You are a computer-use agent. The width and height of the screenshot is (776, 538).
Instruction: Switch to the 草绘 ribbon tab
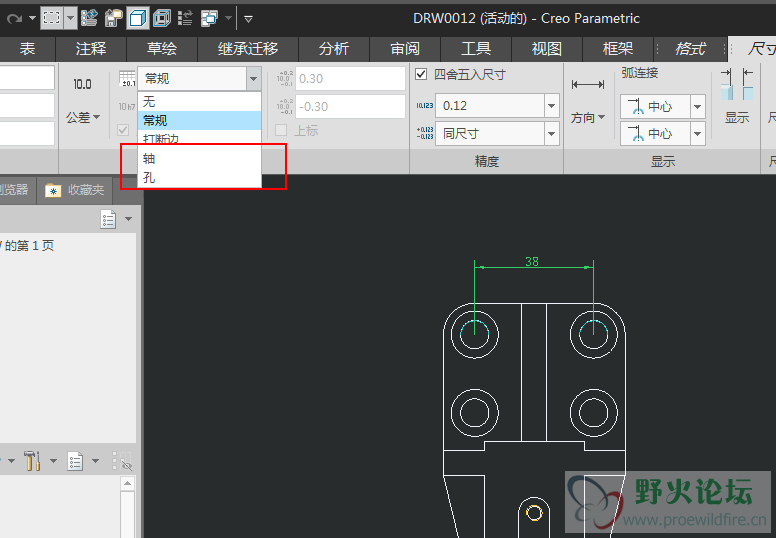[162, 49]
